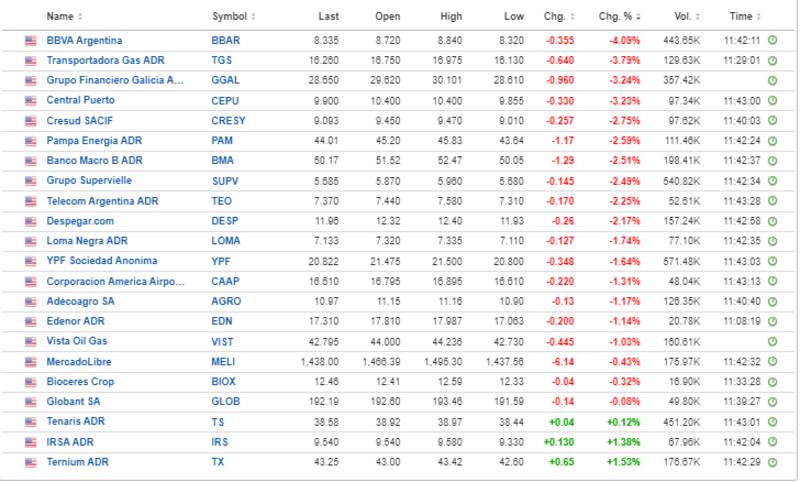
Task: Click the flag icon next to Despegar.com
Action: (31, 221)
